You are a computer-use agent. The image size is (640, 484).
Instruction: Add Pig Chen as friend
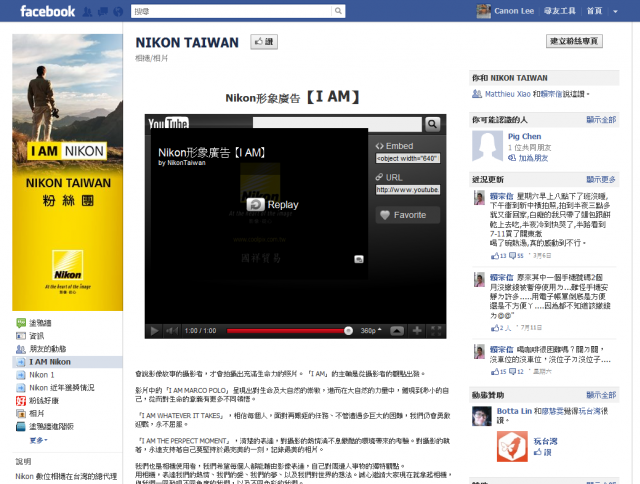(528, 158)
